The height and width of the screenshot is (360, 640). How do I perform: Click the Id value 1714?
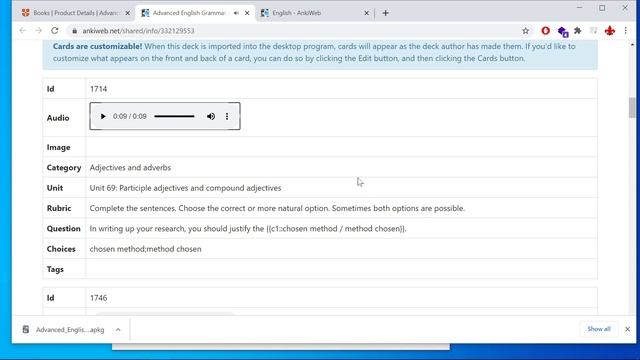coord(98,89)
